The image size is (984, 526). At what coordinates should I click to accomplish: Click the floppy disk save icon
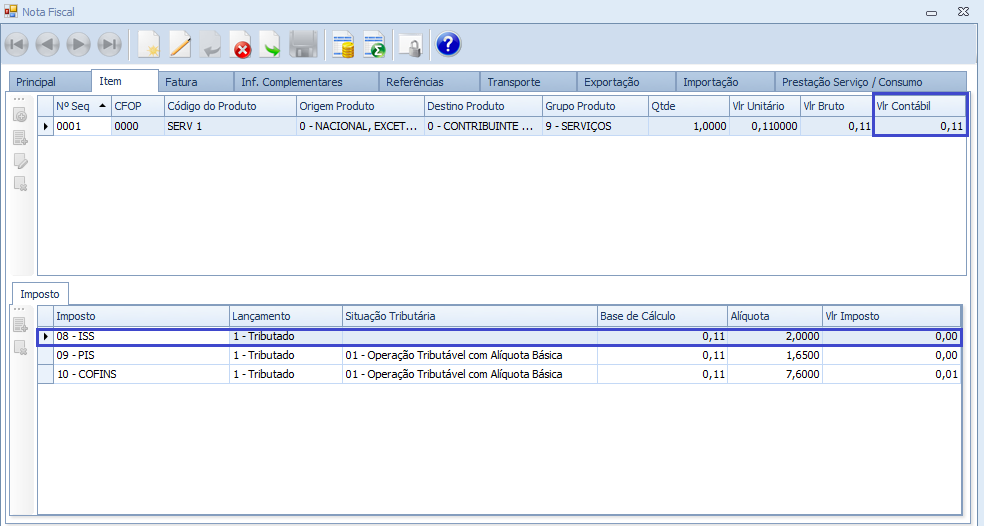(x=303, y=44)
